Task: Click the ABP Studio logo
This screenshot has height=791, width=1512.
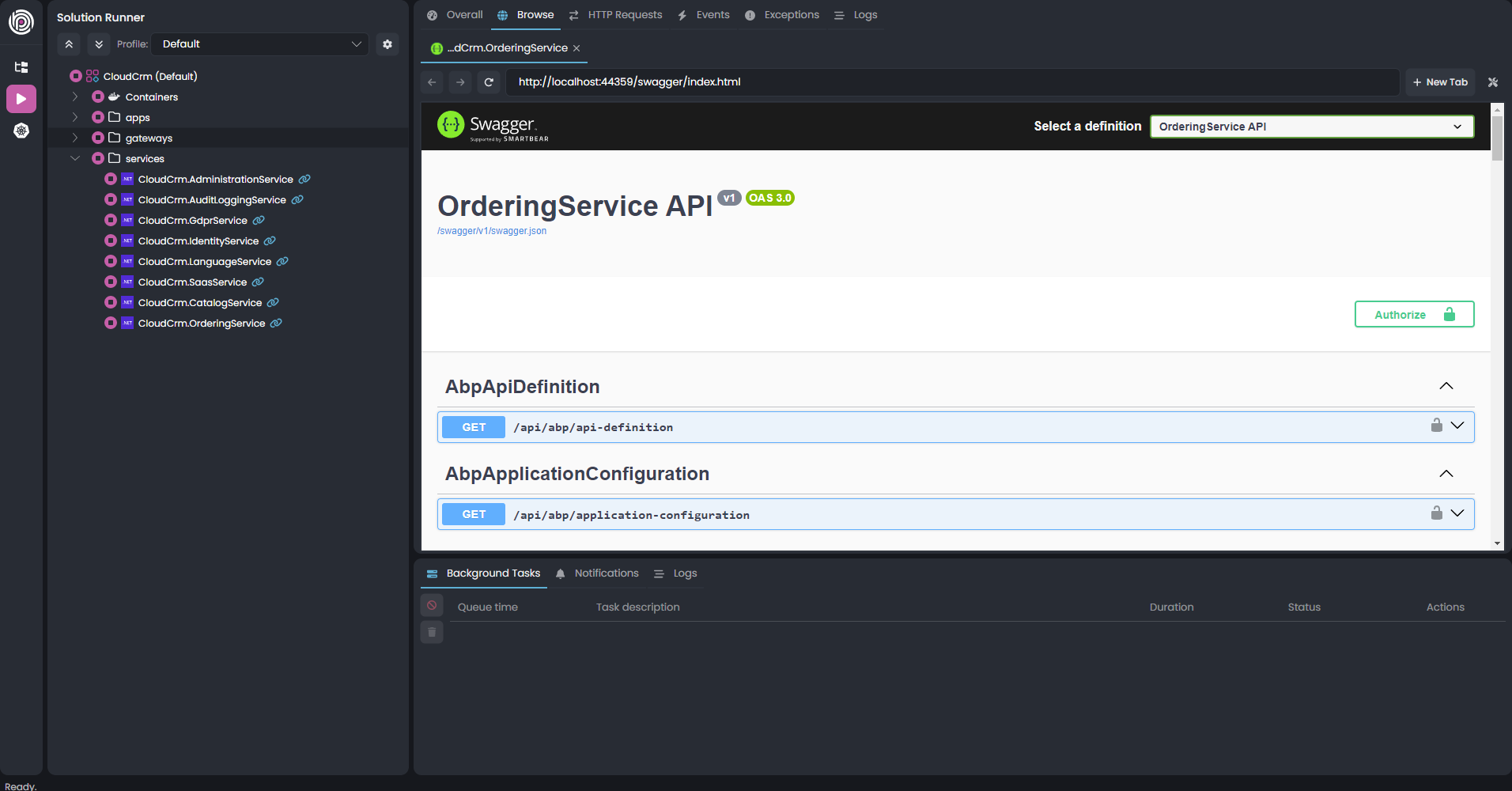Action: pos(21,21)
